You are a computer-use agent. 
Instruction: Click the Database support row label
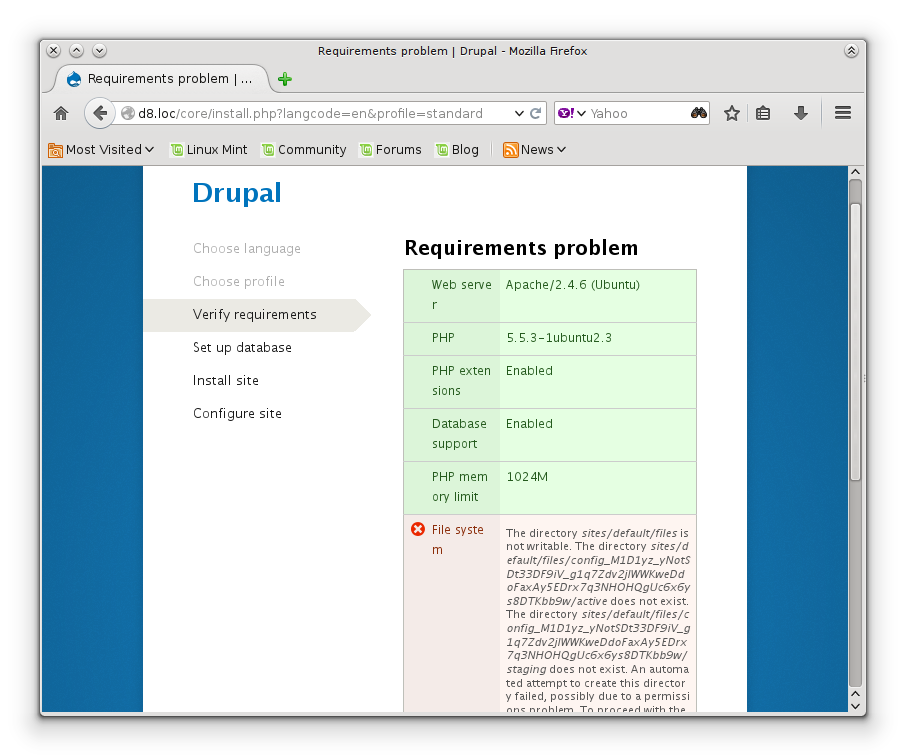(x=459, y=433)
